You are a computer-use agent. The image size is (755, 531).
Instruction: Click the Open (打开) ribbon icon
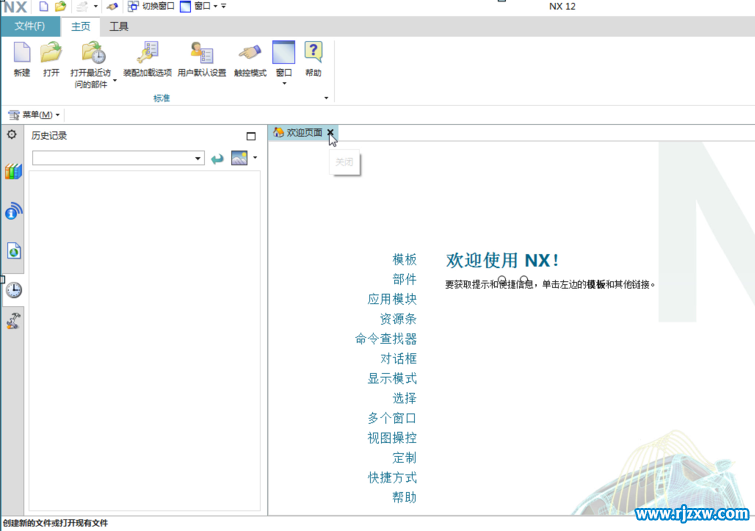(x=51, y=52)
